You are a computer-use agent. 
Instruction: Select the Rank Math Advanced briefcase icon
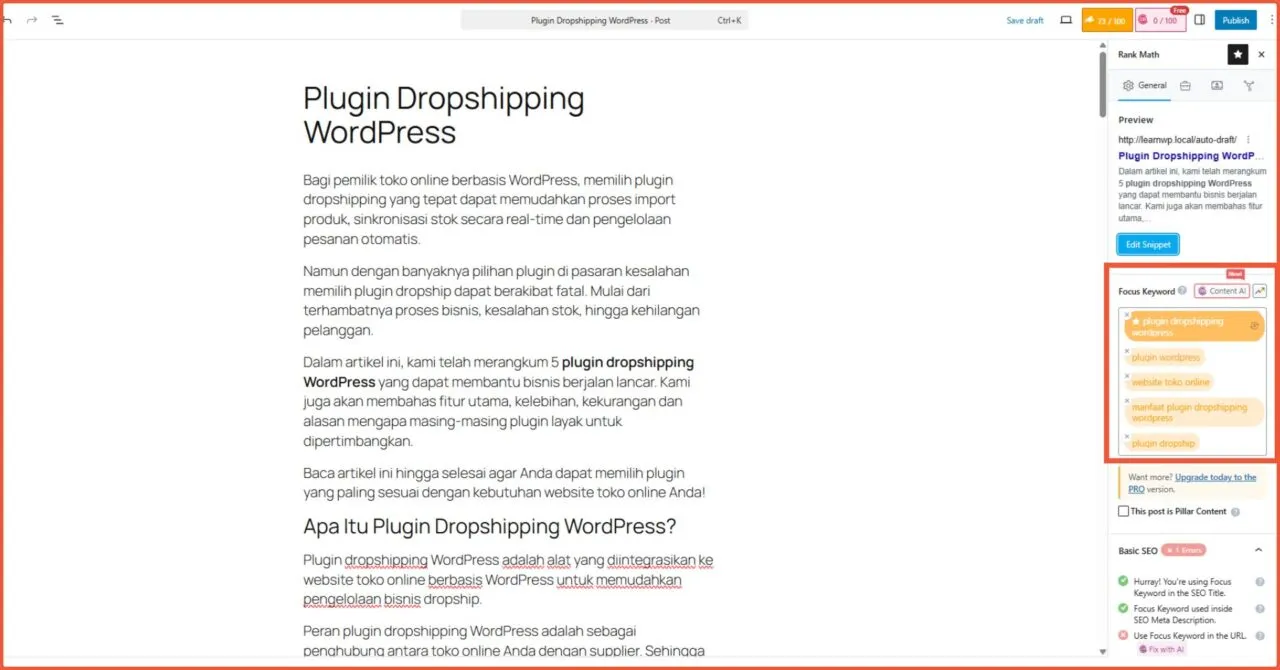[x=1185, y=85]
